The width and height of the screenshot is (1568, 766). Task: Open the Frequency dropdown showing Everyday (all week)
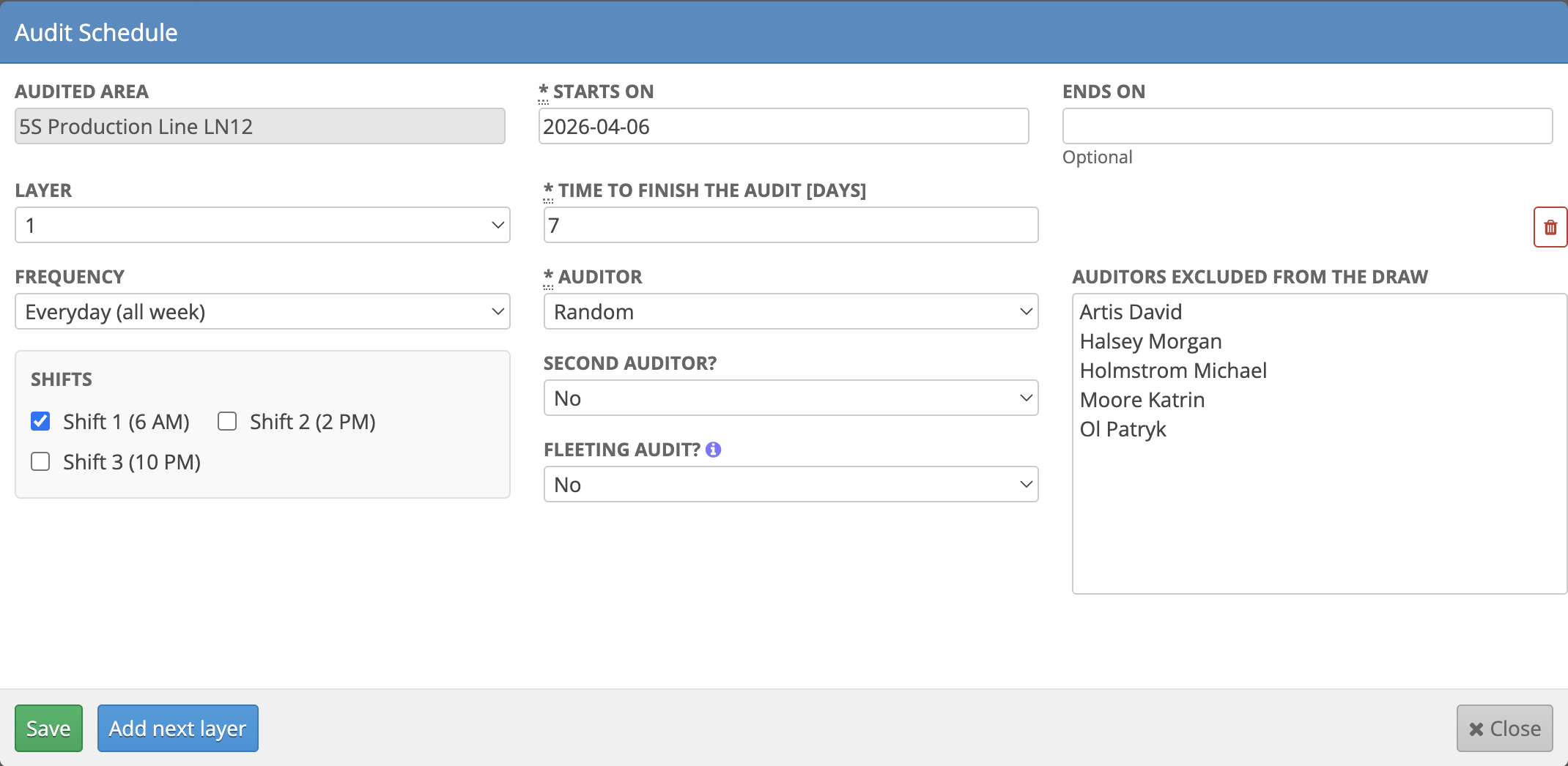pos(262,311)
